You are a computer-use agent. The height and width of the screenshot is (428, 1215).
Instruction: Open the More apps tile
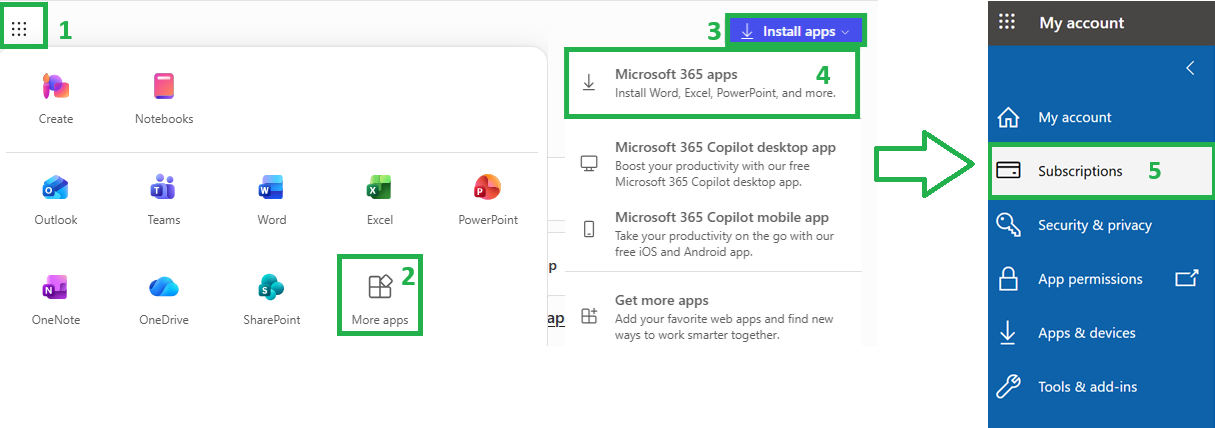click(x=380, y=295)
